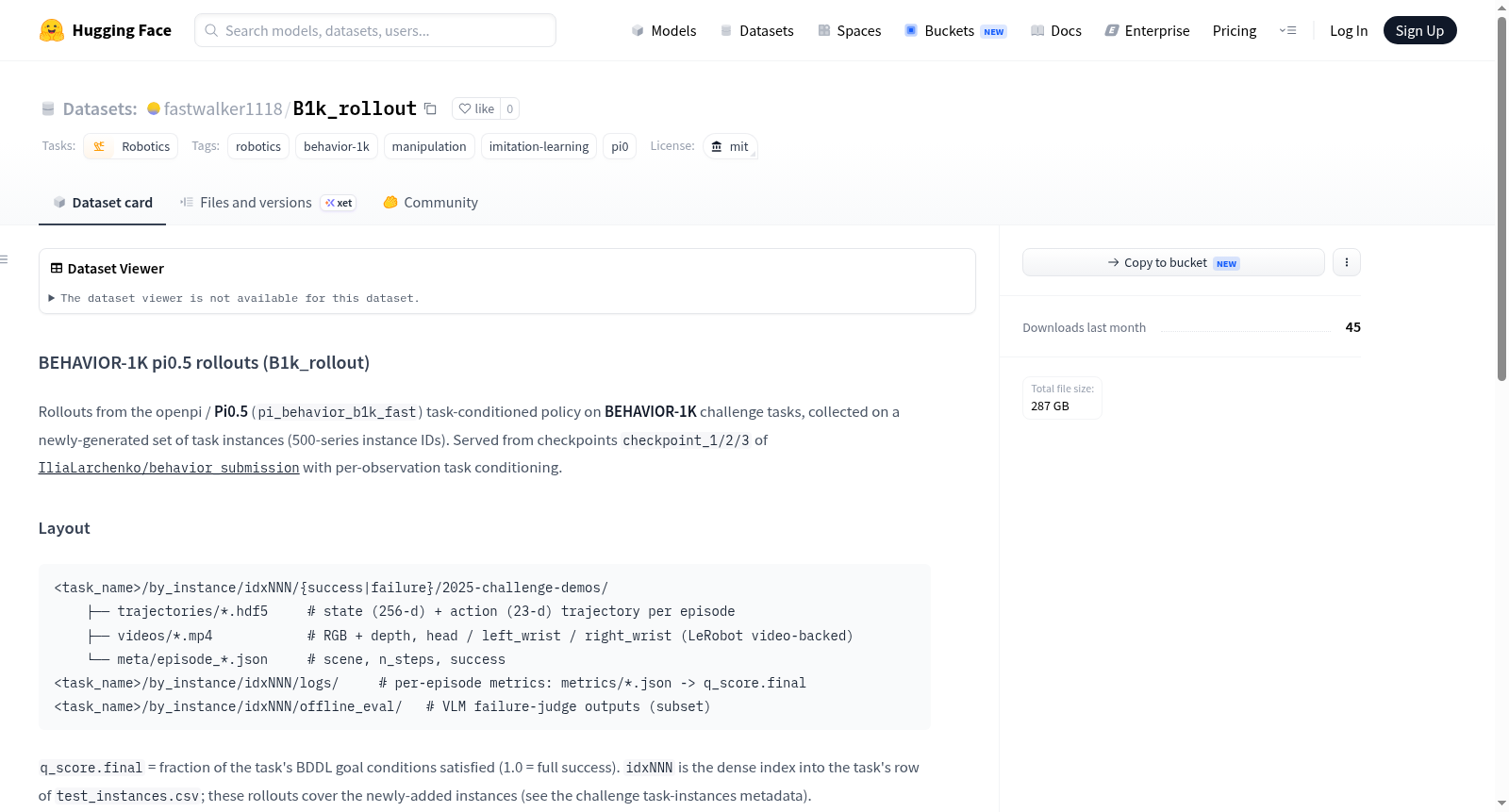Open the Docs page

[x=1056, y=30]
